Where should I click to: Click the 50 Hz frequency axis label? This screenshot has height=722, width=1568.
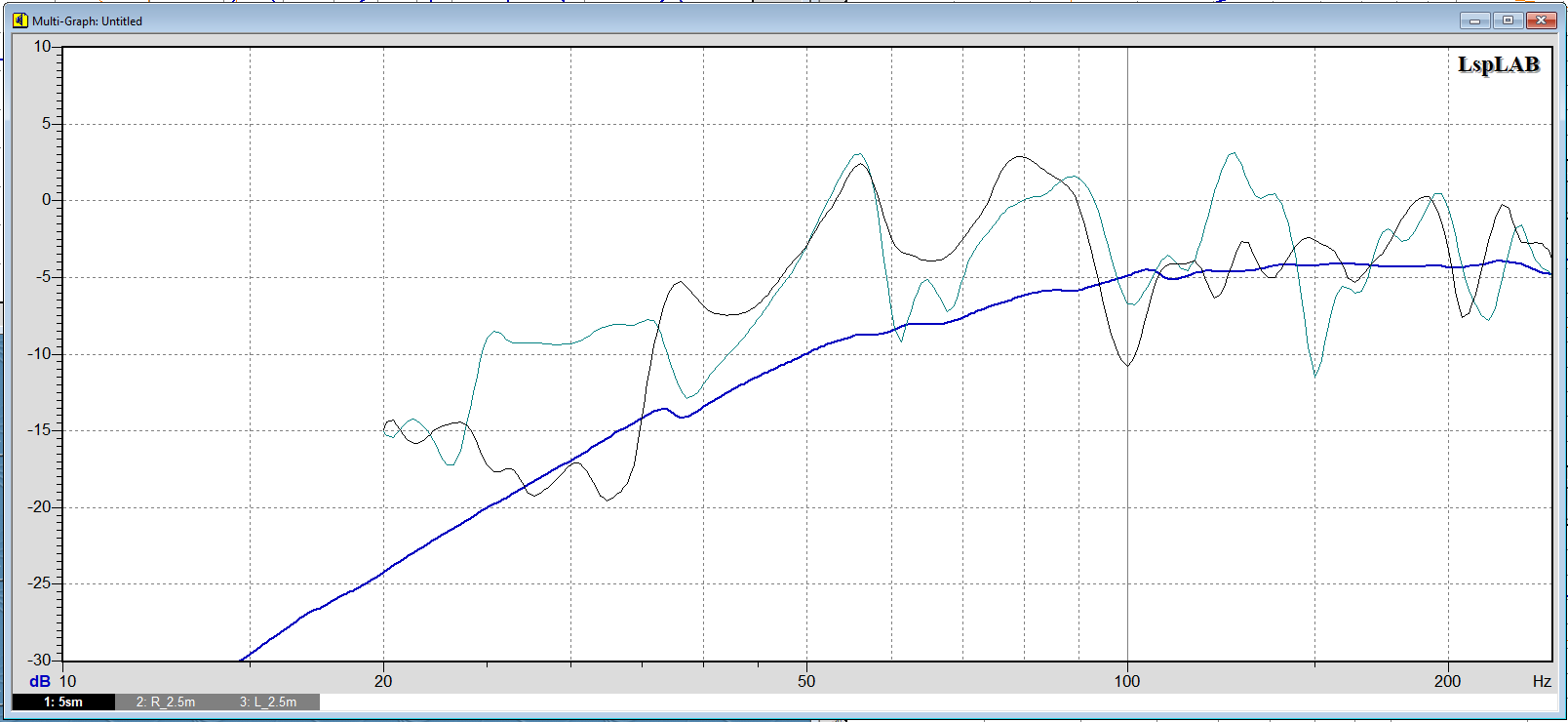point(806,681)
